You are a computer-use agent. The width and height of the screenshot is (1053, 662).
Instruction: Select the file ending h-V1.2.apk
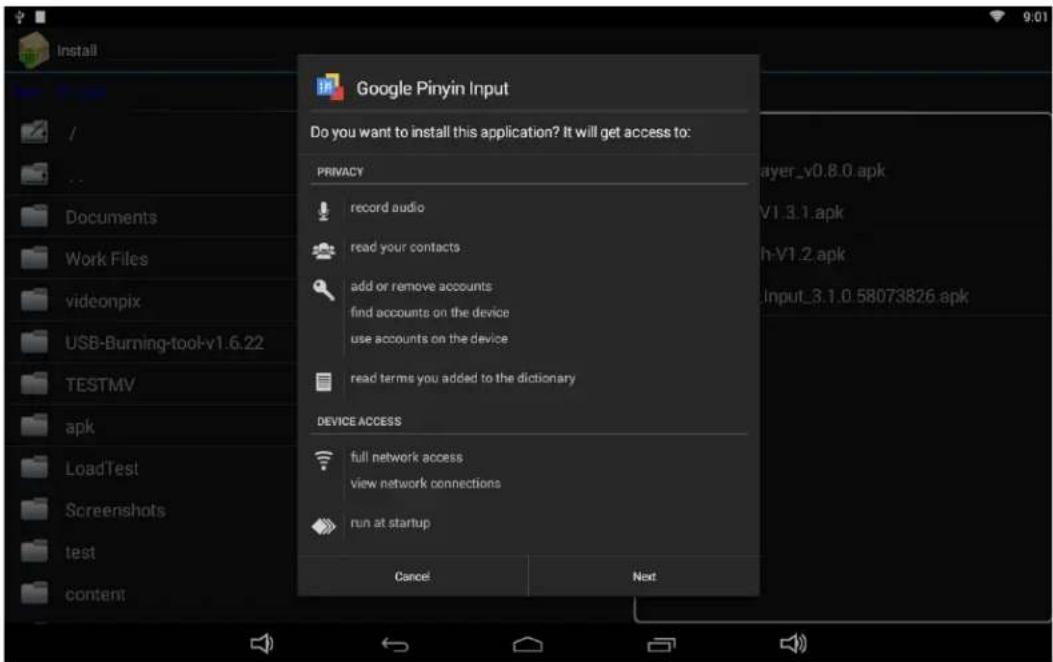tap(803, 254)
